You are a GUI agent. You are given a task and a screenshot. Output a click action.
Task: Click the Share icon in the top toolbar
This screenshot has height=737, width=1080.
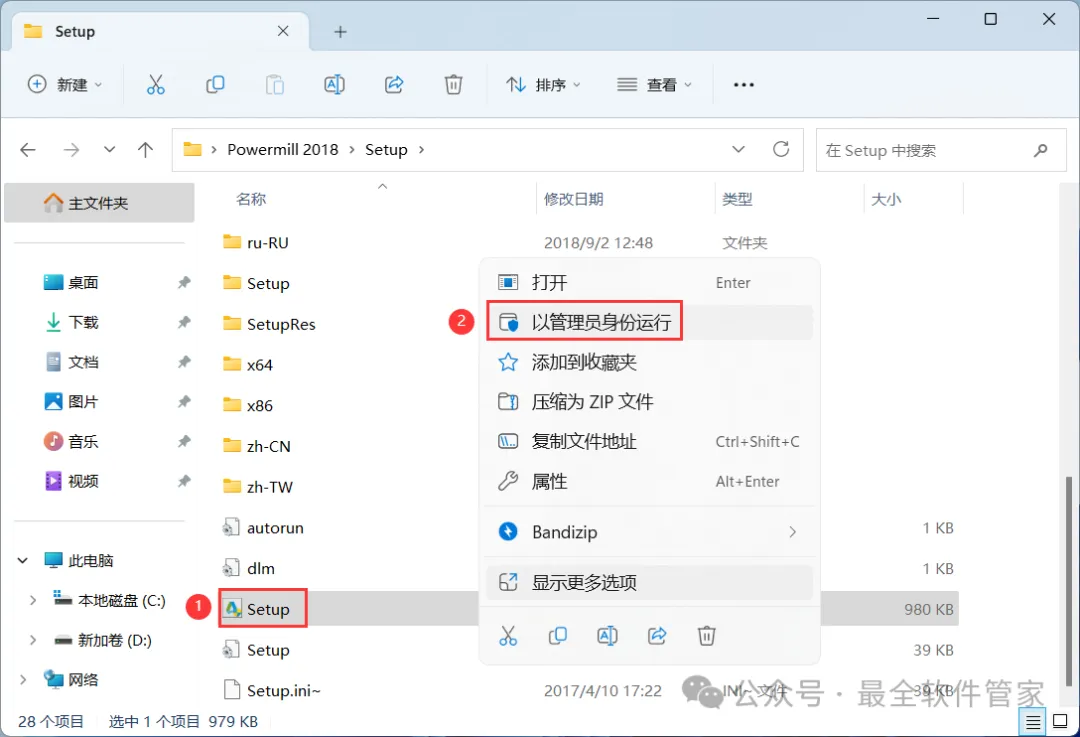[394, 85]
